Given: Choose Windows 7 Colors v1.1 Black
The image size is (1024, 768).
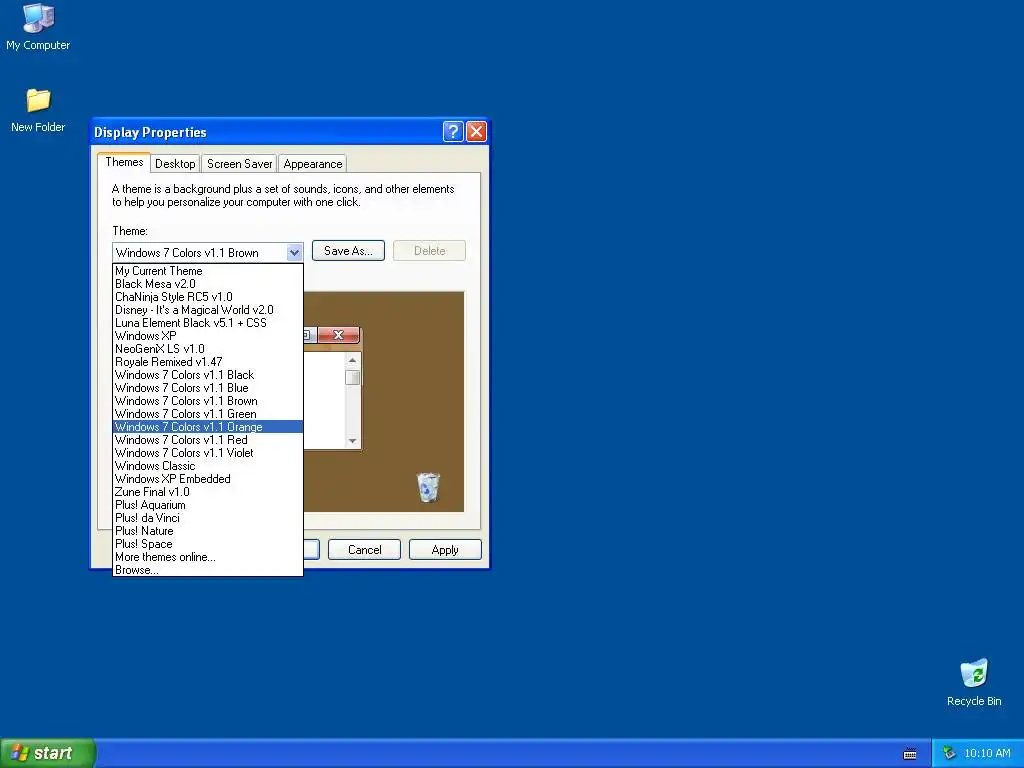Looking at the screenshot, I should coord(208,375).
